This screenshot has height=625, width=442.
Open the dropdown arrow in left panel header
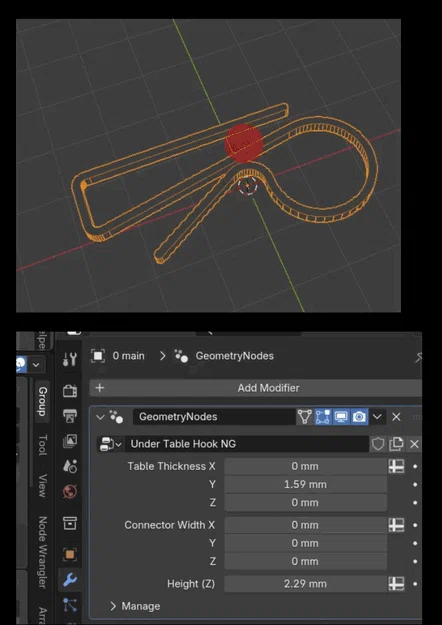36,364
